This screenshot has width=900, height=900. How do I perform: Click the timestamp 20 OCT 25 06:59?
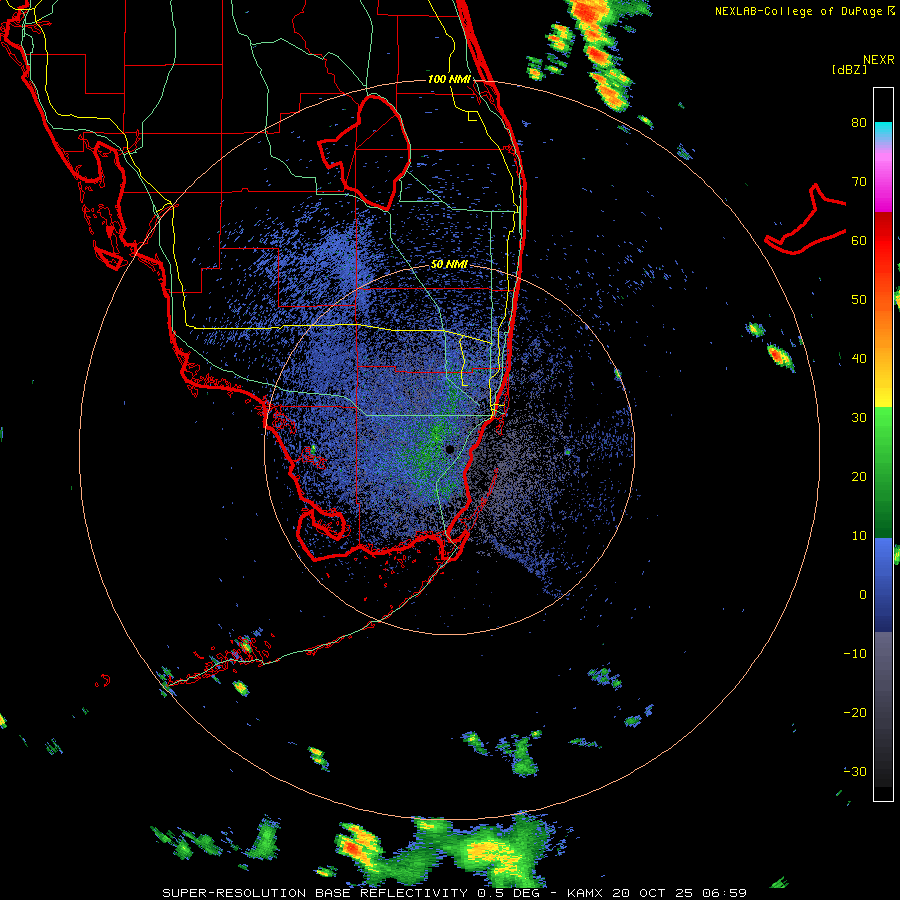(x=679, y=893)
